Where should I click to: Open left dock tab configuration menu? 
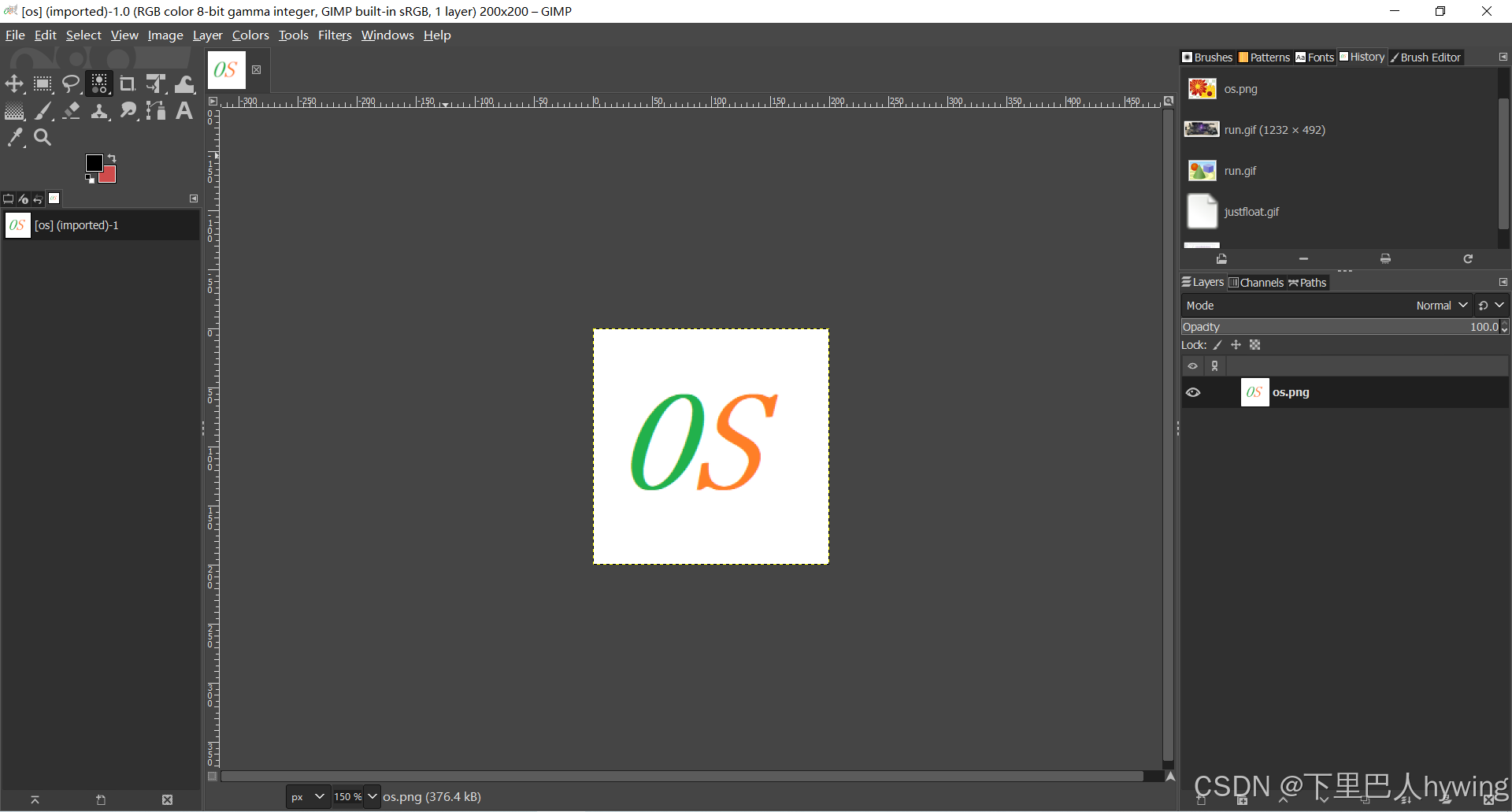pyautogui.click(x=194, y=198)
